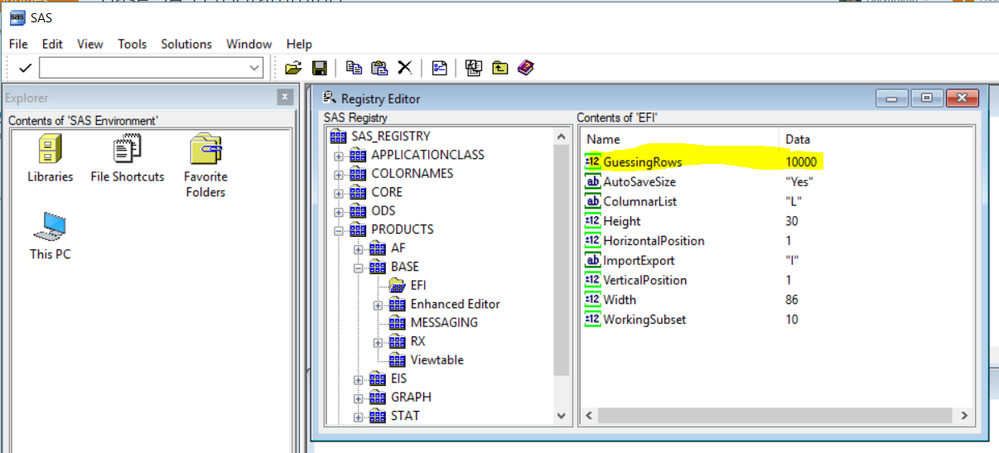Collapse the PRODUCTS registry node

(x=338, y=230)
